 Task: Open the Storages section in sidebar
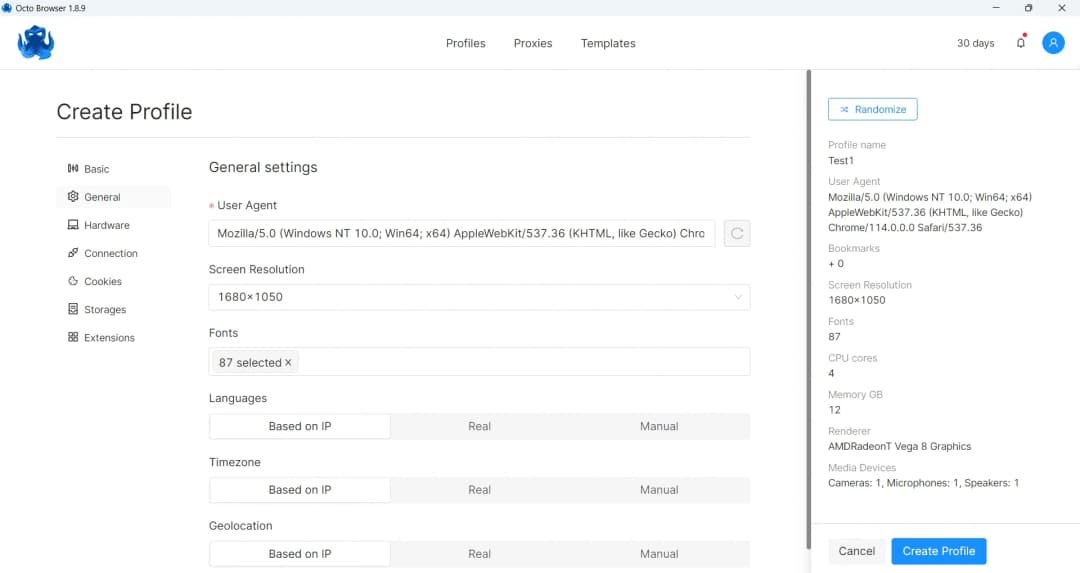pyautogui.click(x=104, y=309)
